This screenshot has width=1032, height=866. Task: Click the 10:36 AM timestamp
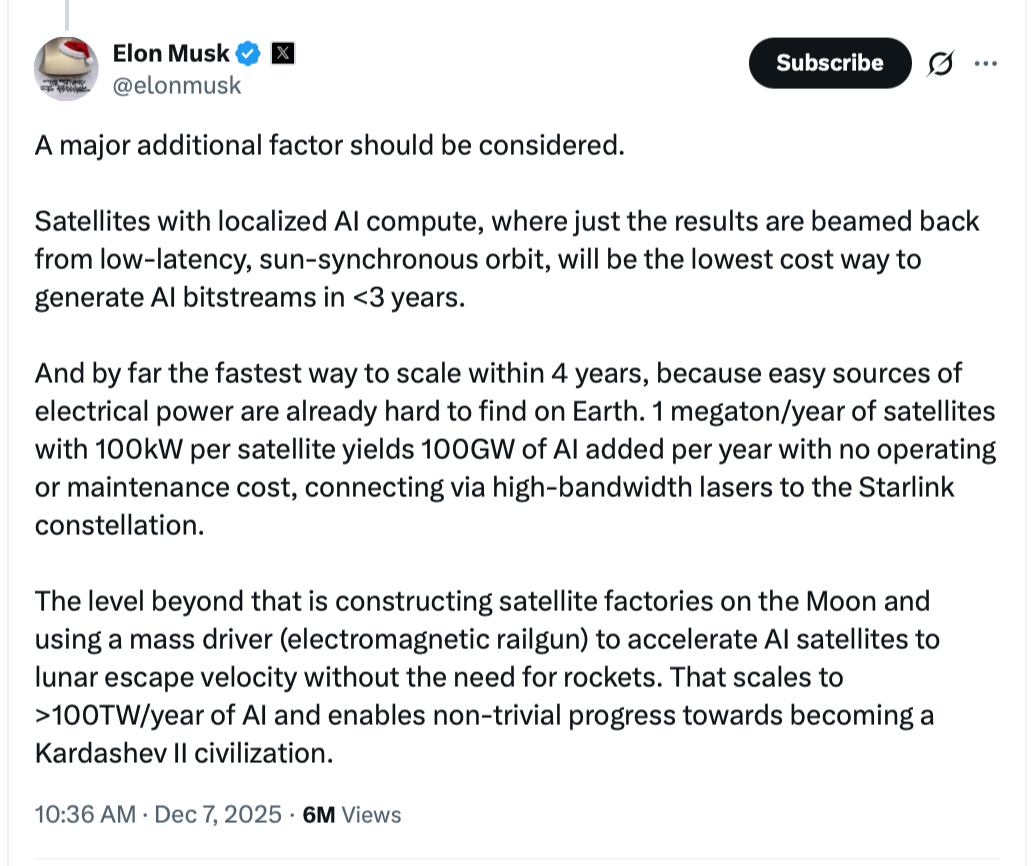click(x=85, y=815)
